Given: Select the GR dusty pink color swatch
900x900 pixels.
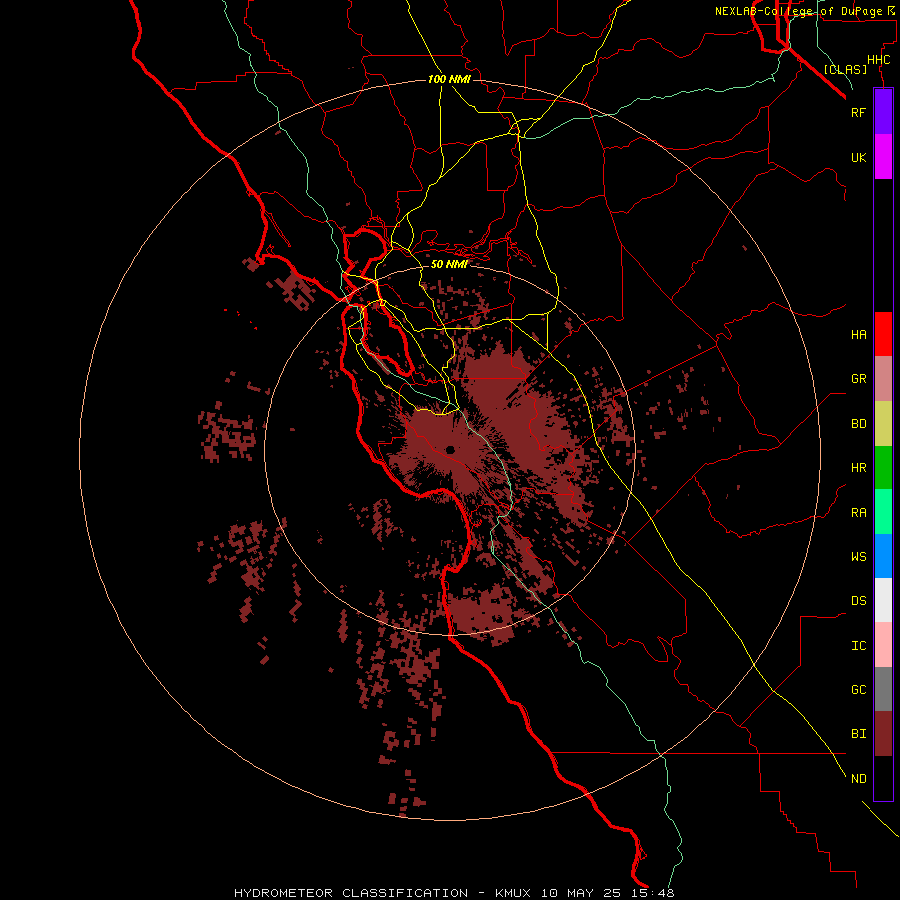Looking at the screenshot, I should pos(883,379).
